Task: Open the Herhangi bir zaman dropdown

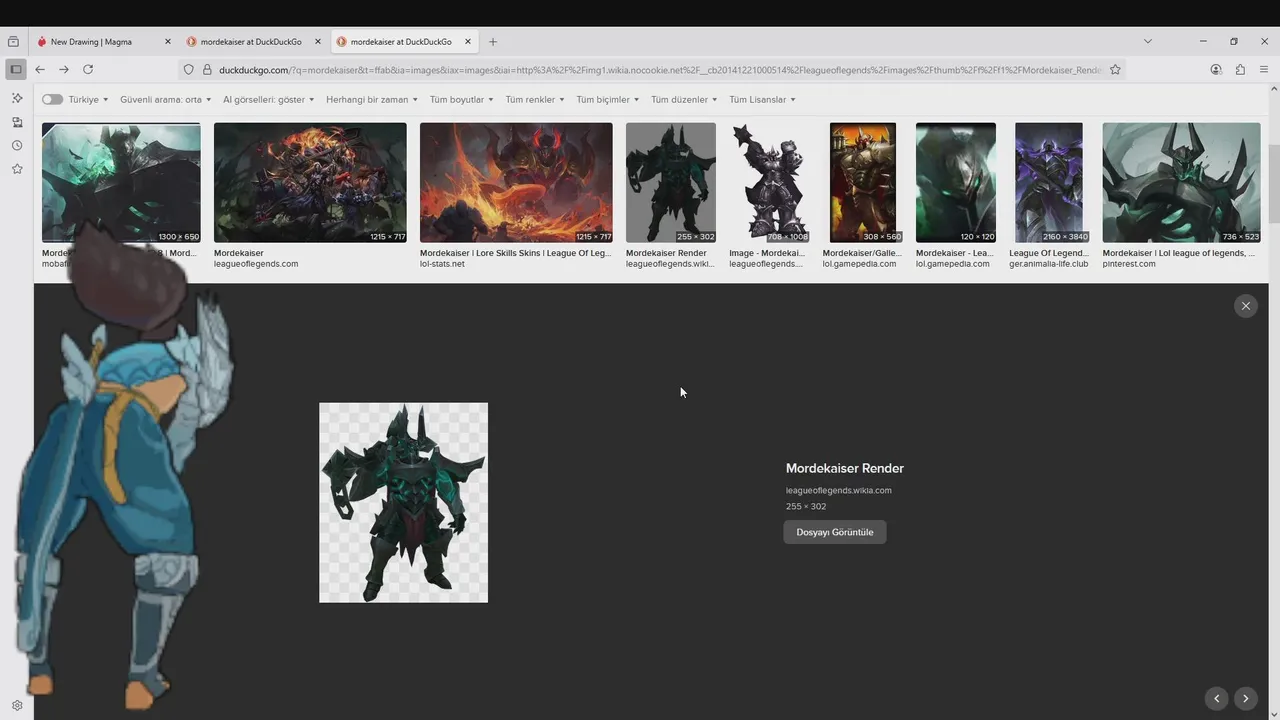Action: click(372, 100)
